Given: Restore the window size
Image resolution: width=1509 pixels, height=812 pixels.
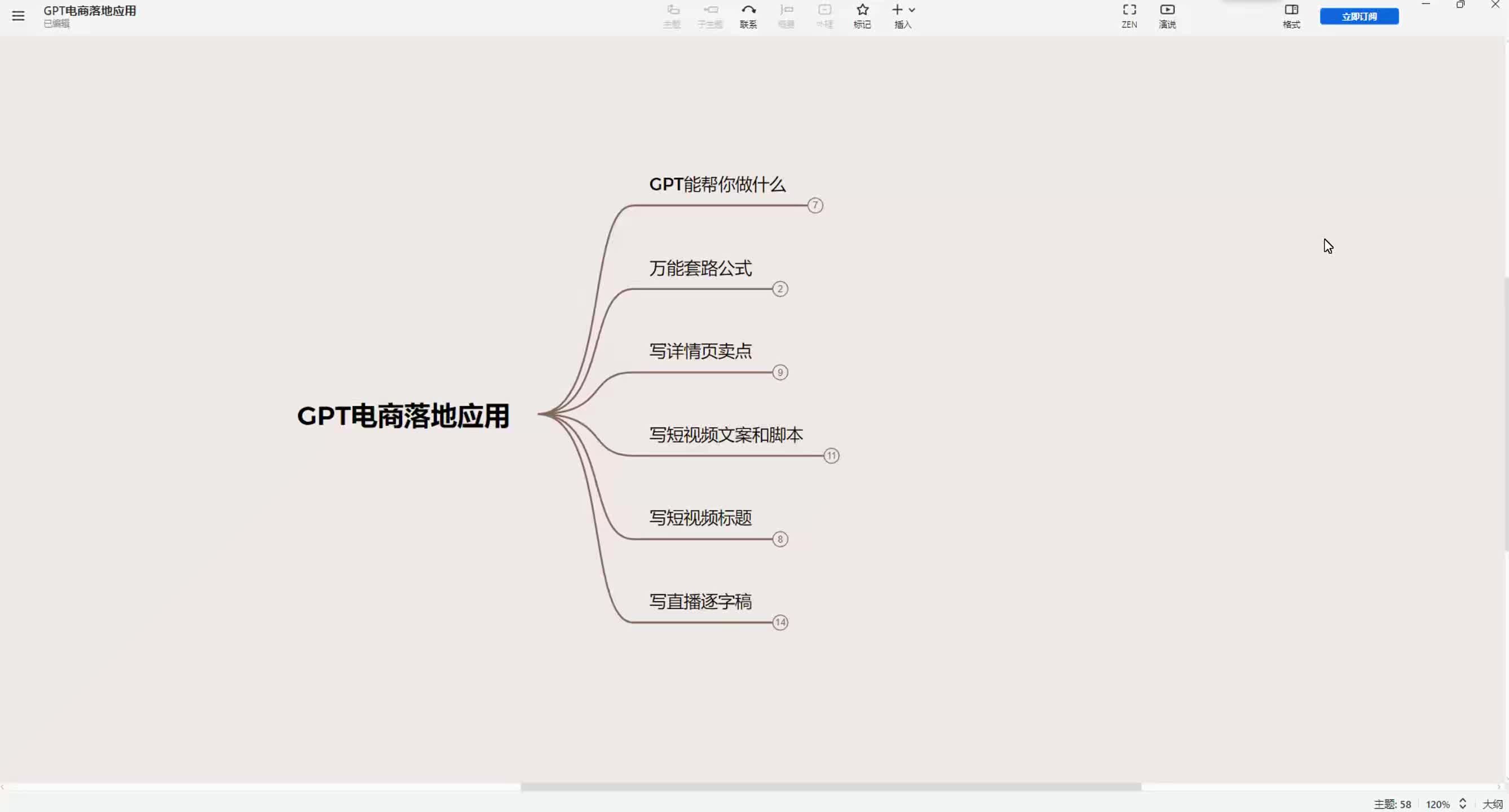Looking at the screenshot, I should coord(1461,5).
